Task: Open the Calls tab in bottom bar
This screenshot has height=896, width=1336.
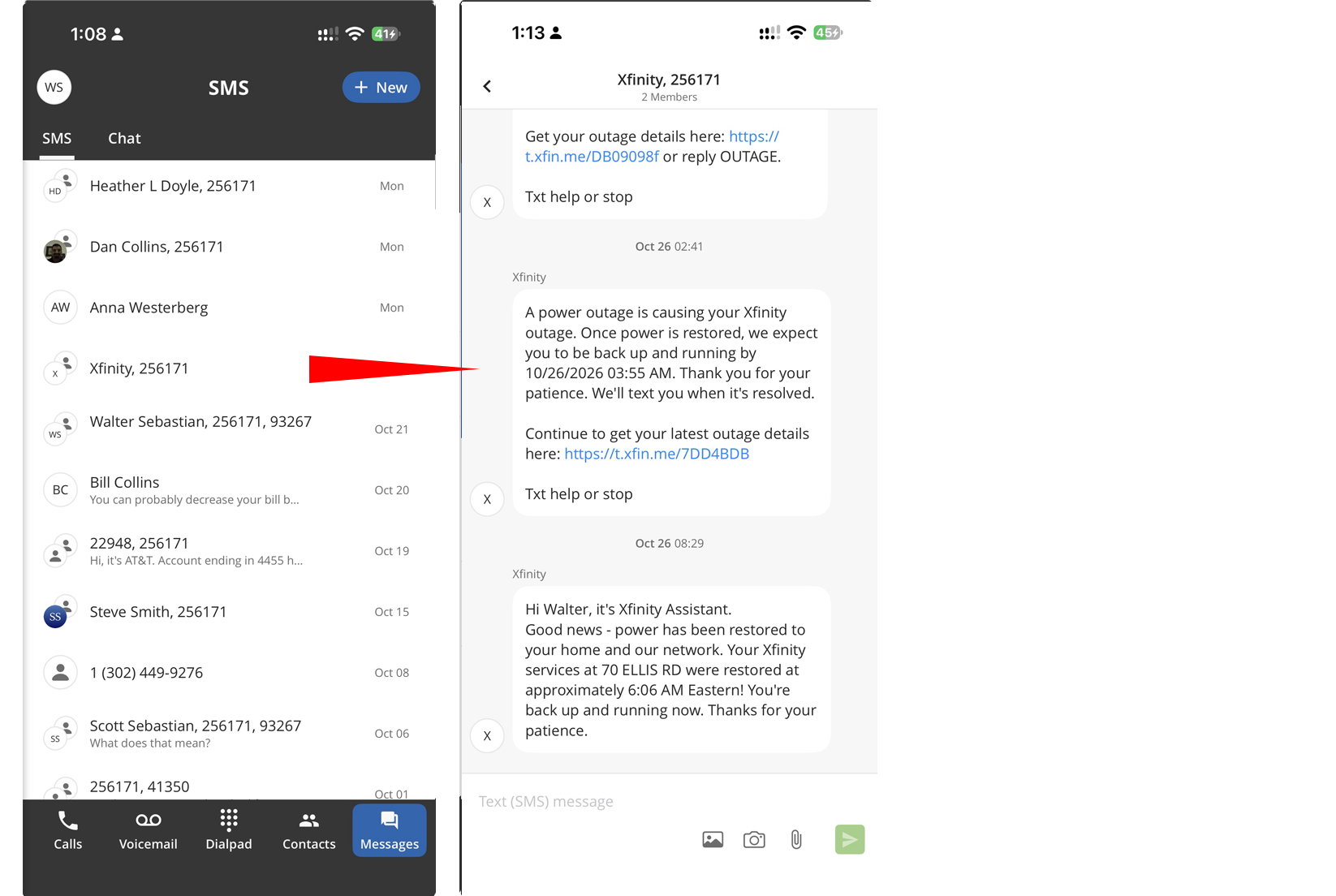Action: 68,830
